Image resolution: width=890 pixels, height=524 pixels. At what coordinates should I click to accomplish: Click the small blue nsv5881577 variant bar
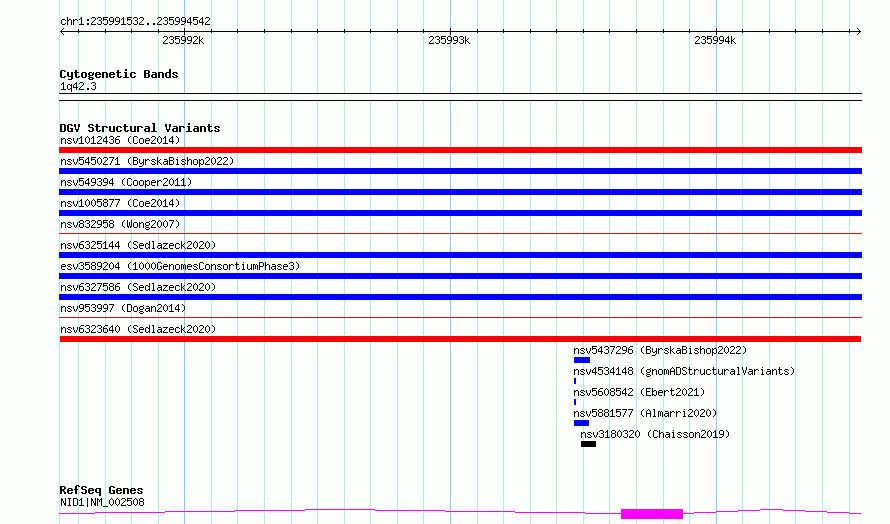tap(581, 423)
